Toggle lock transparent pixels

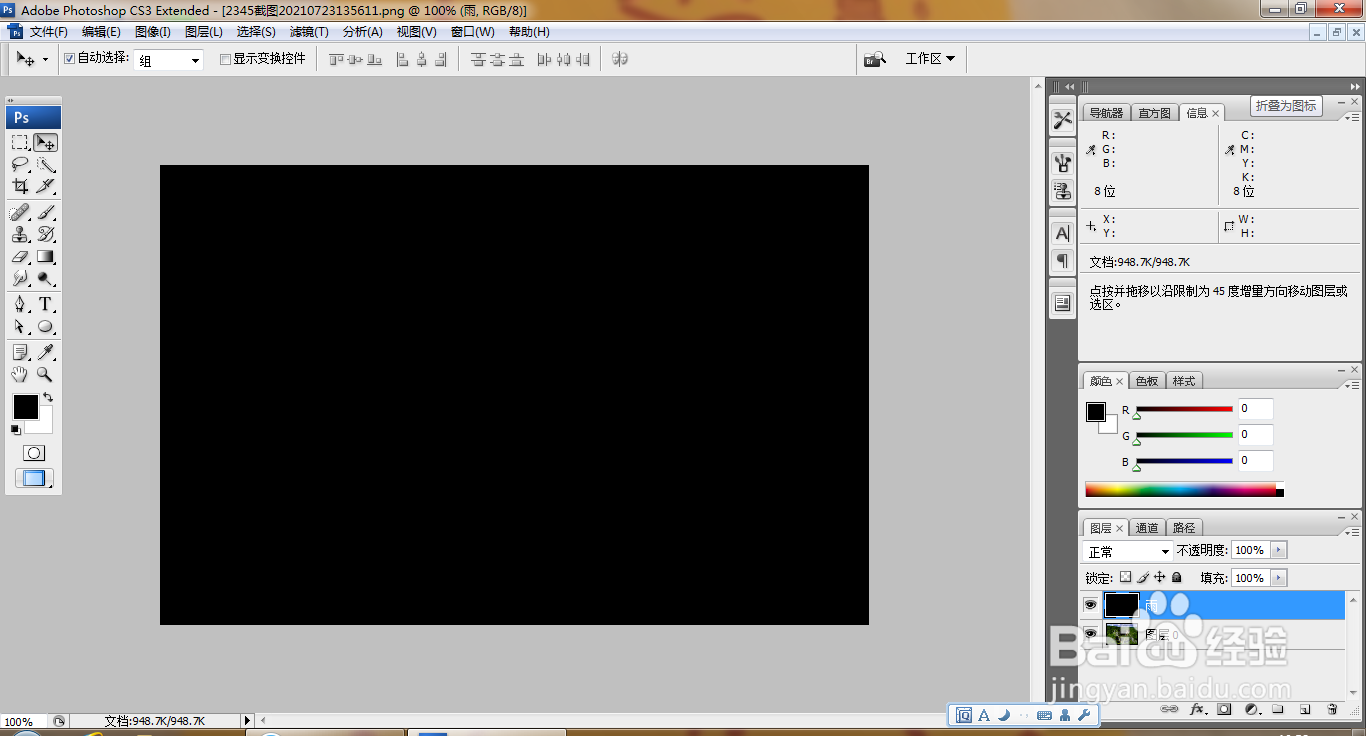tap(1125, 577)
